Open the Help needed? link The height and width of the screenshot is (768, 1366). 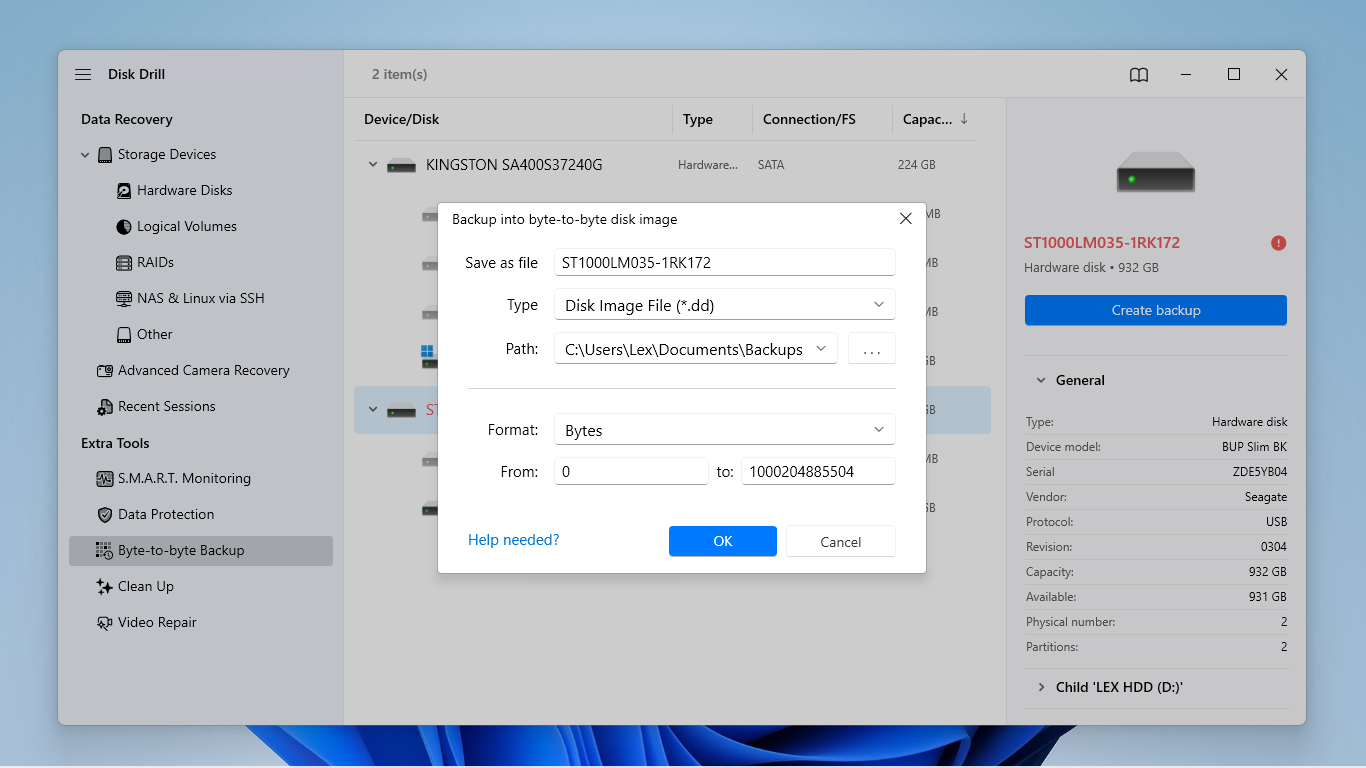point(514,540)
